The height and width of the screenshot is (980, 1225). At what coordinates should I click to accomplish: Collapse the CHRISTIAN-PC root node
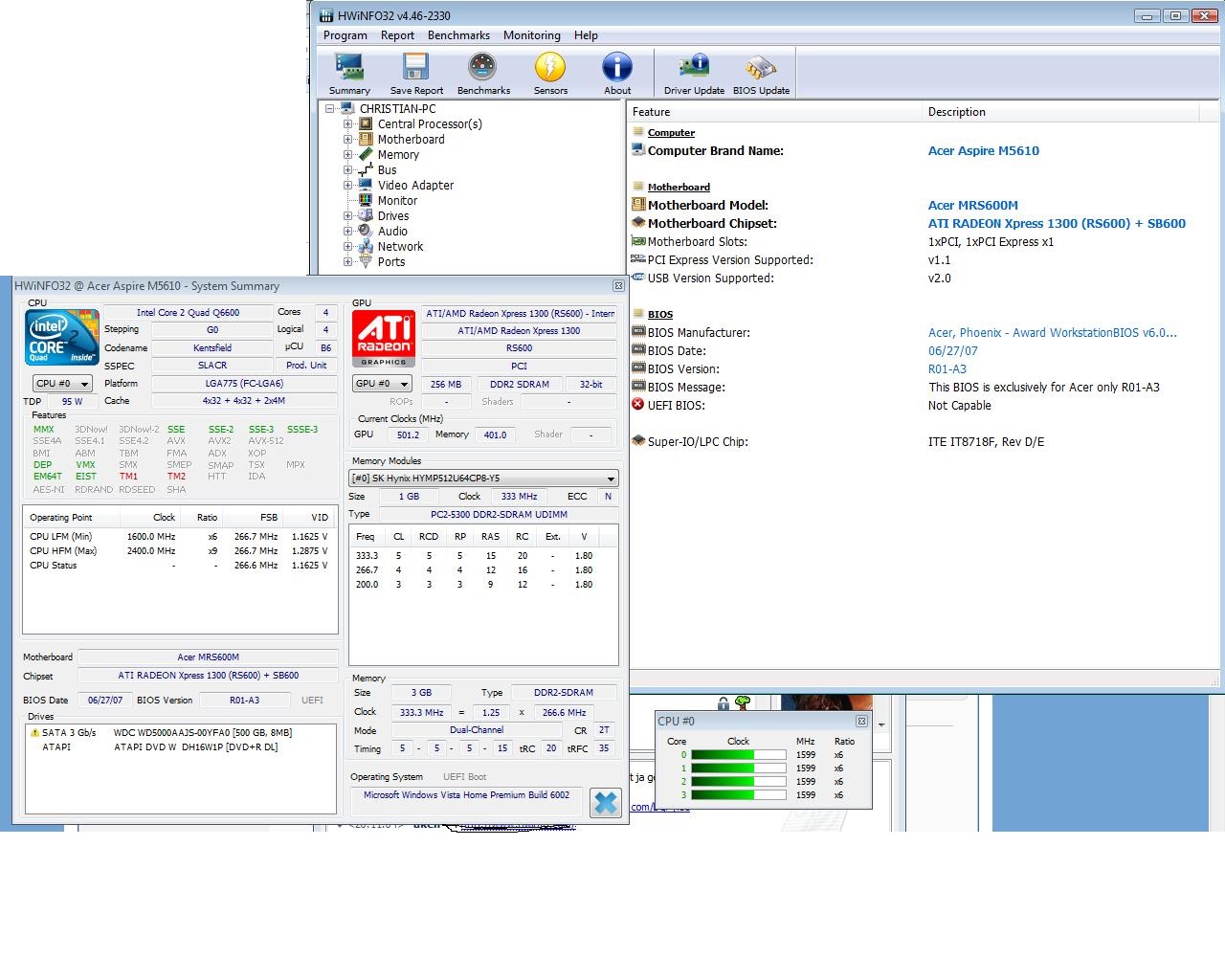[x=330, y=109]
